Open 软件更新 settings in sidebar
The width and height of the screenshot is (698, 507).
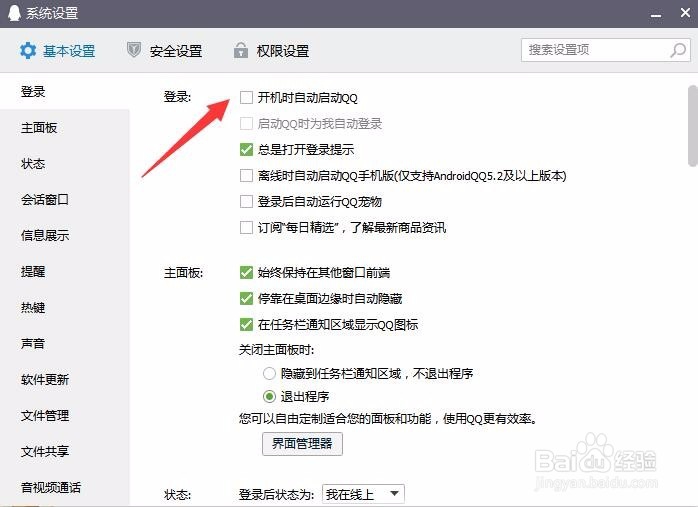65,380
